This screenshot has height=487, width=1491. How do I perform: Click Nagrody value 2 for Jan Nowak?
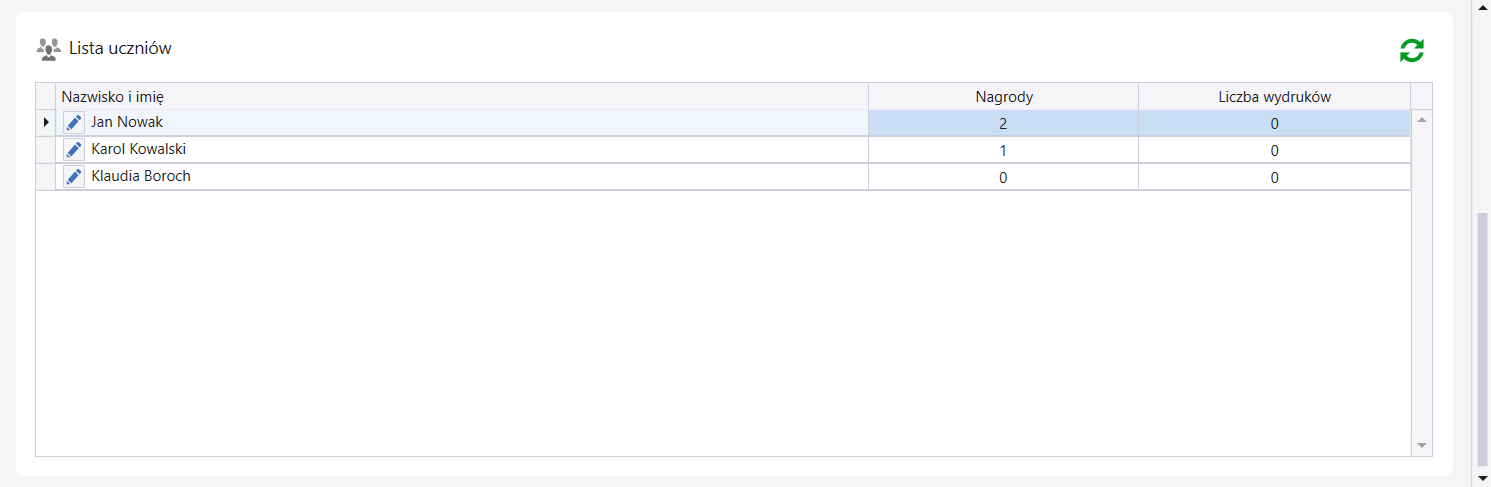click(x=1003, y=124)
